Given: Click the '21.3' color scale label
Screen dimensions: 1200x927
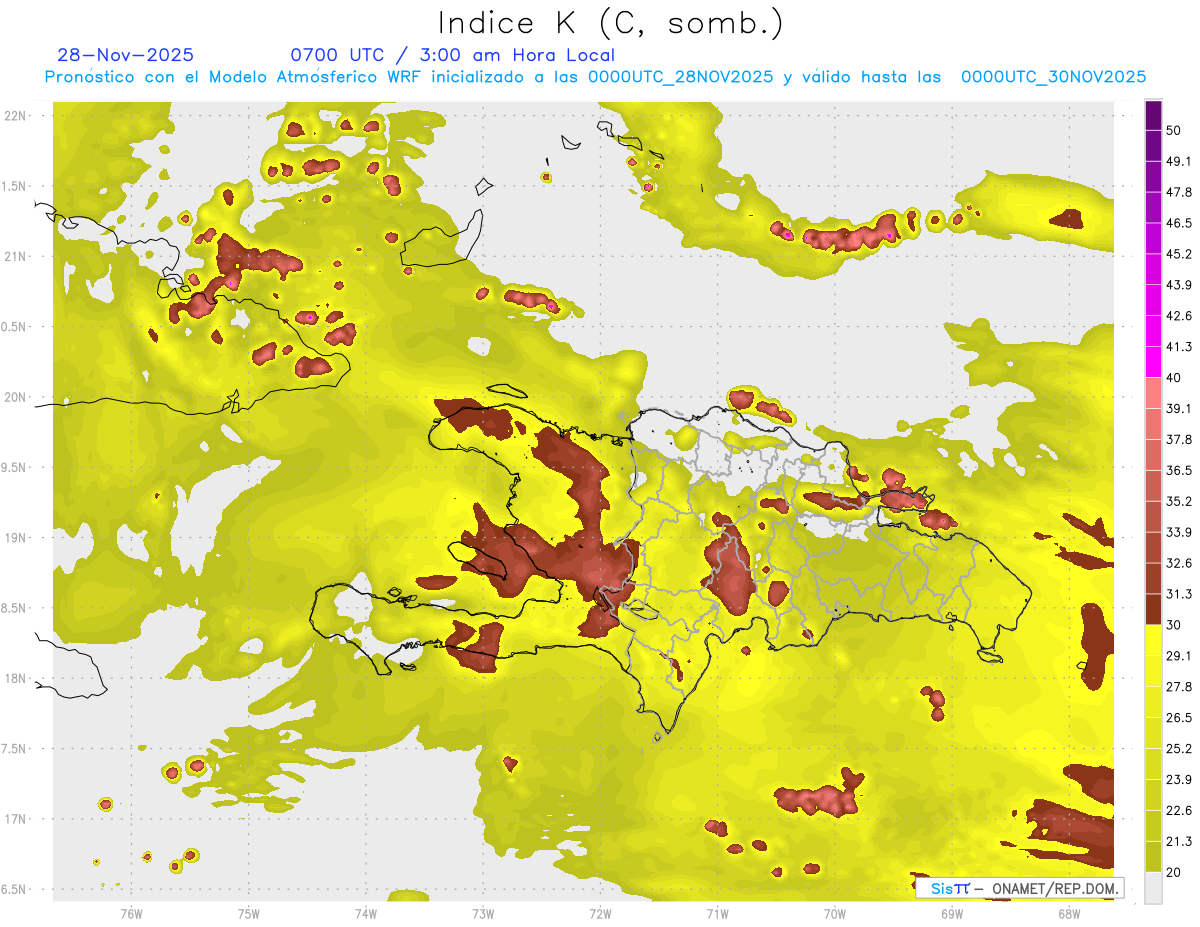Looking at the screenshot, I should pos(1179,842).
